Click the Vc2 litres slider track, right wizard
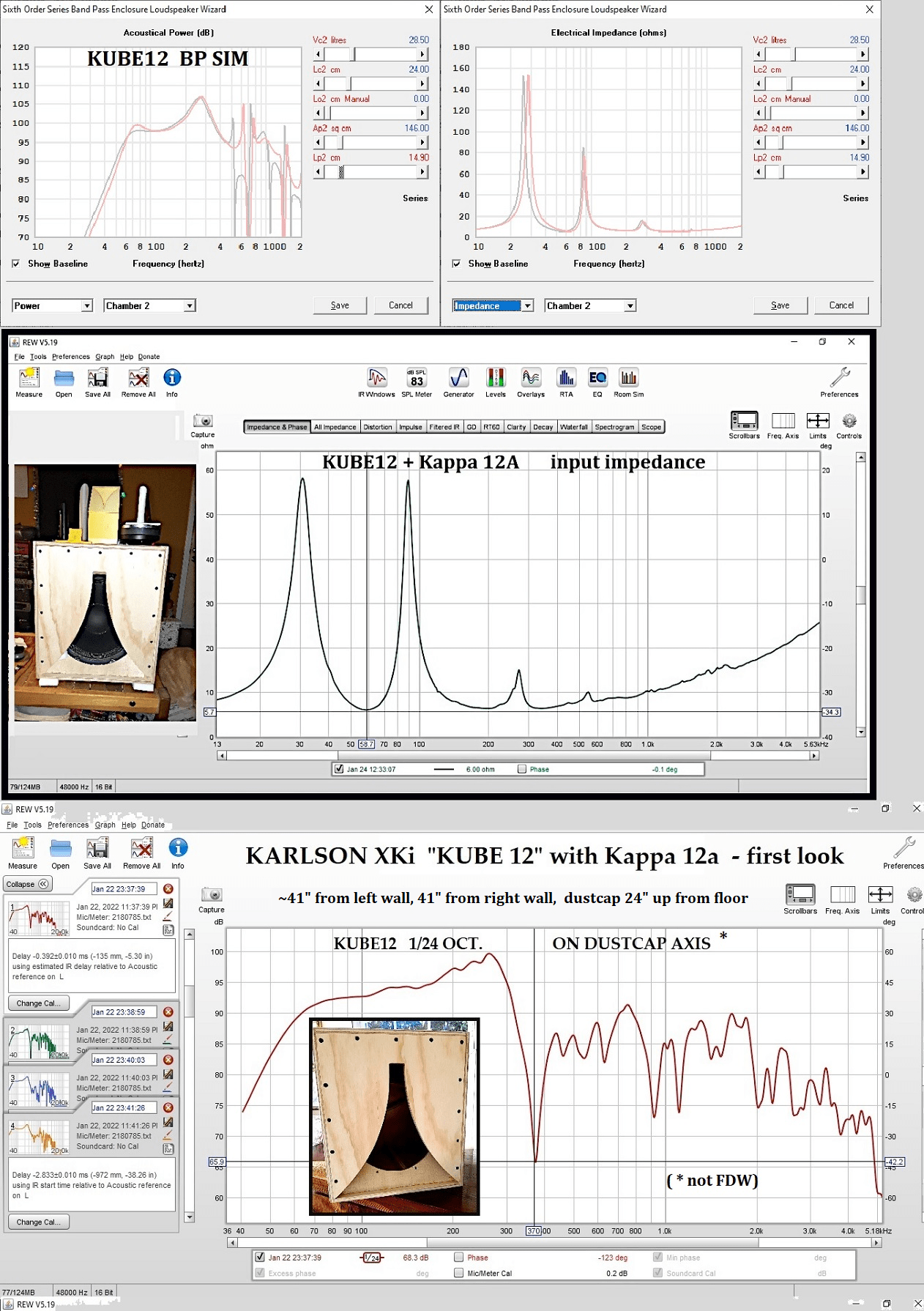 pyautogui.click(x=811, y=54)
